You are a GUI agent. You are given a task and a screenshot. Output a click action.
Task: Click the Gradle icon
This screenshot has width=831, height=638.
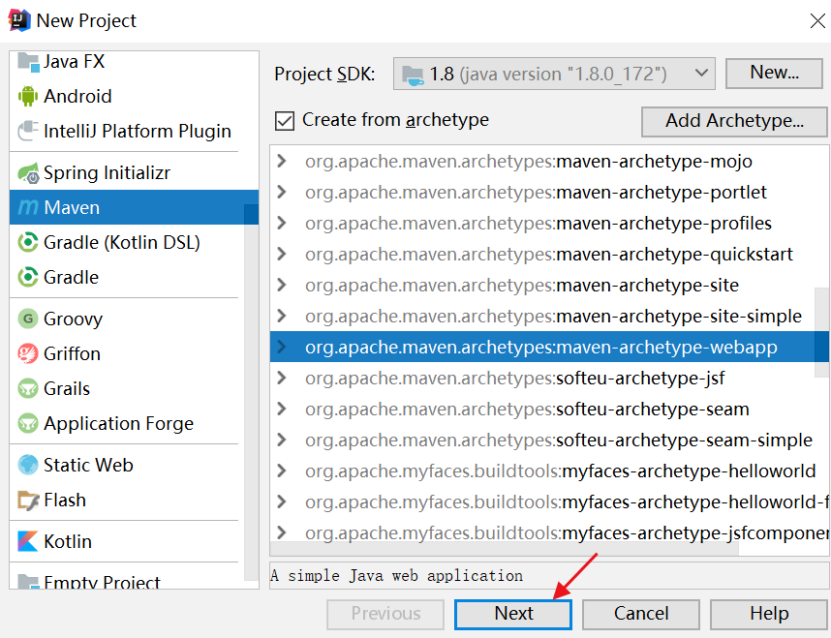pos(28,277)
